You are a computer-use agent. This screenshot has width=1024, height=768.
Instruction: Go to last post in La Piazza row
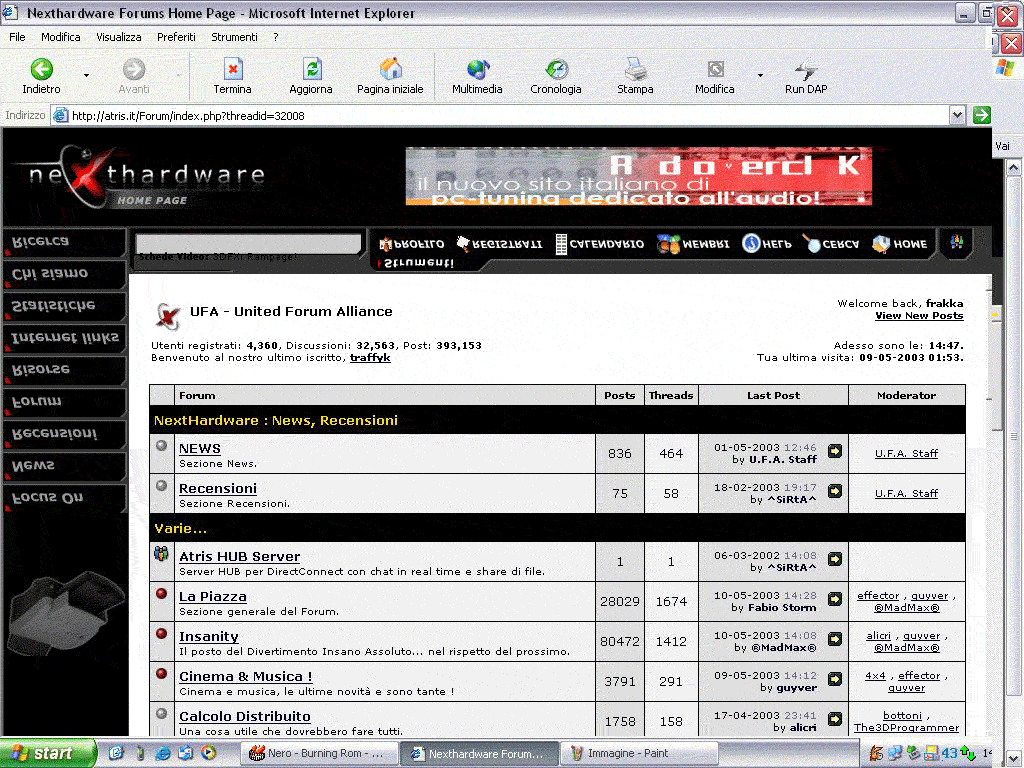(x=835, y=599)
